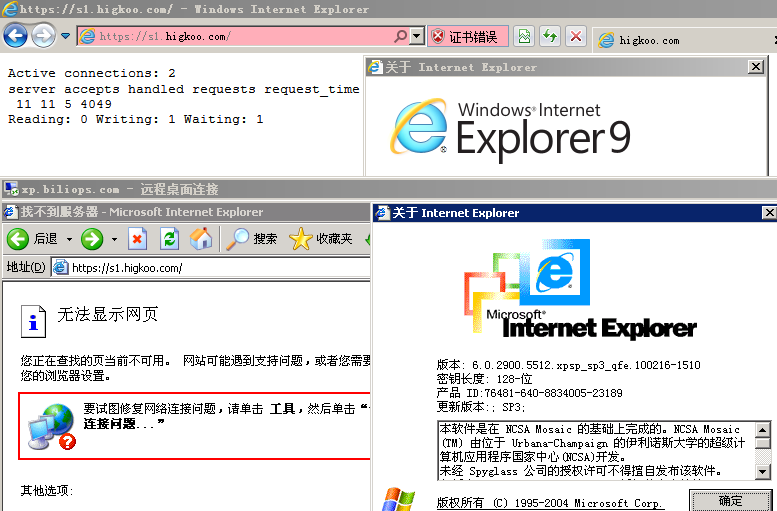Refresh the page in IE6 toolbar
Image resolution: width=777 pixels, height=511 pixels.
169,239
